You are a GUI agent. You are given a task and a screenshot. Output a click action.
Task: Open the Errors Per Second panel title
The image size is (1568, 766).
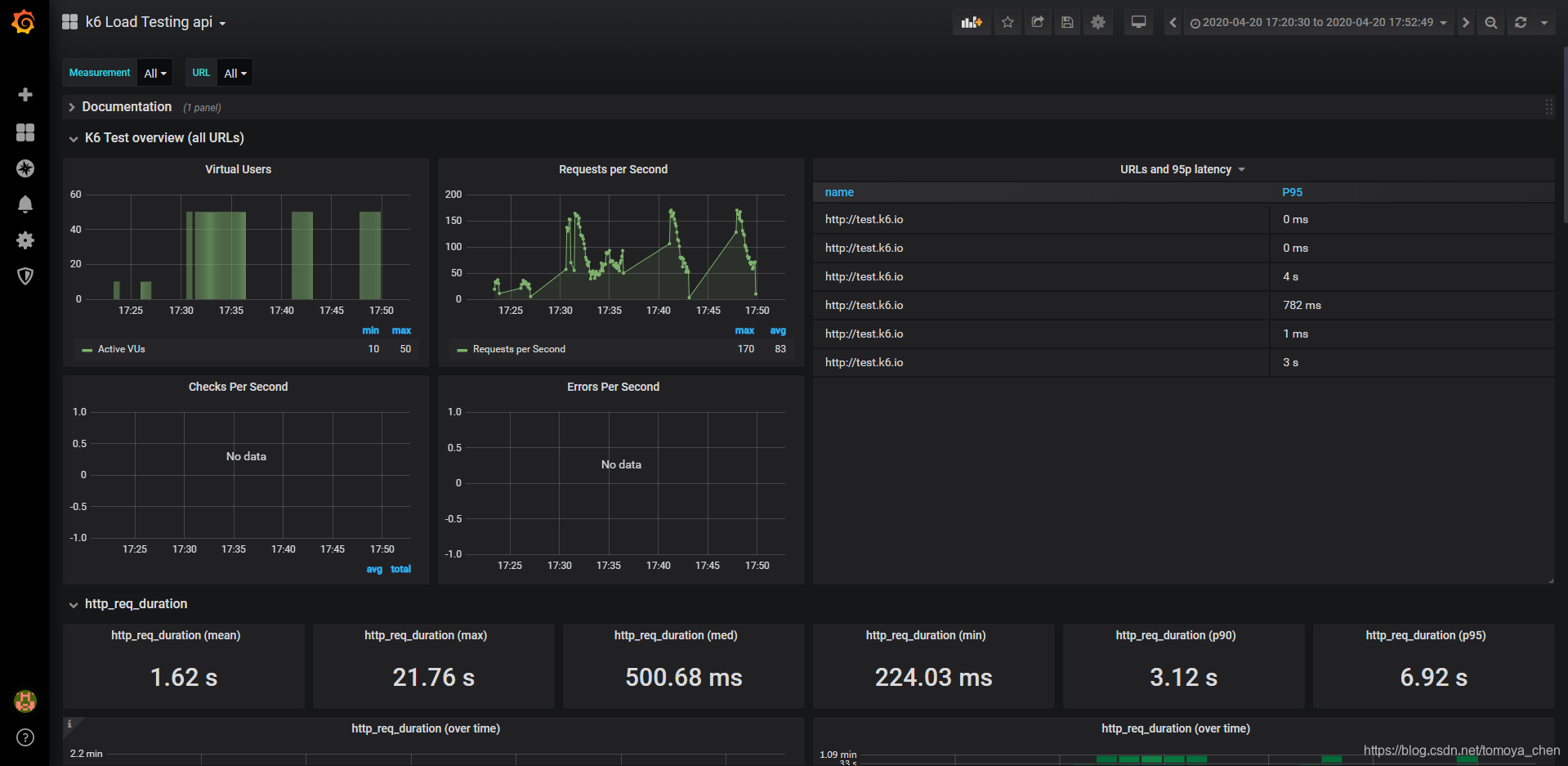click(x=613, y=387)
